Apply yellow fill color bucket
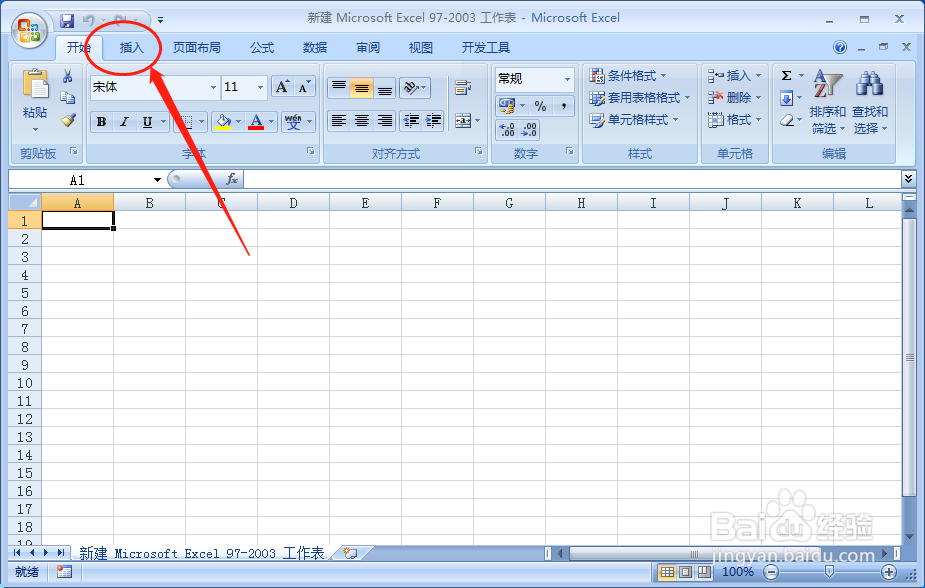This screenshot has width=925, height=588. click(223, 122)
